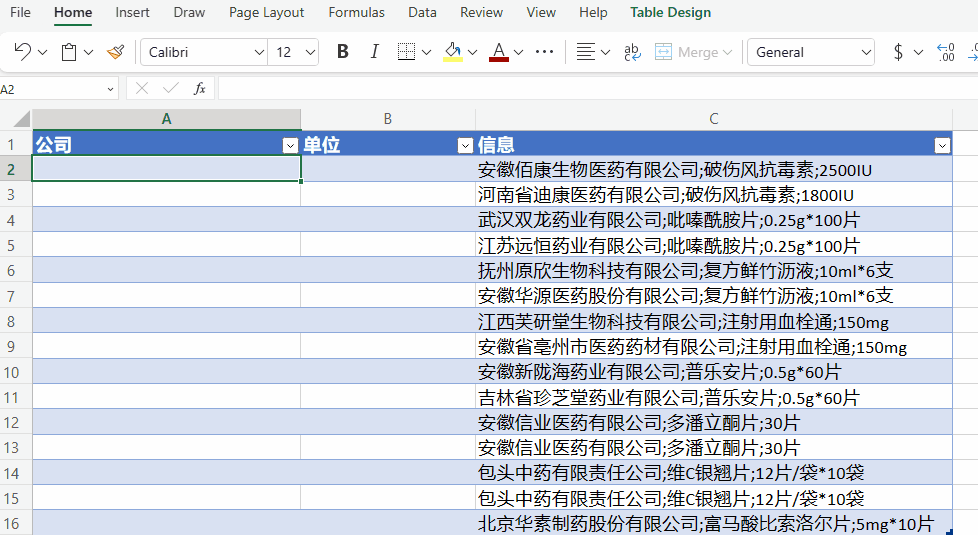Switch to the Insert tab

pyautogui.click(x=132, y=12)
